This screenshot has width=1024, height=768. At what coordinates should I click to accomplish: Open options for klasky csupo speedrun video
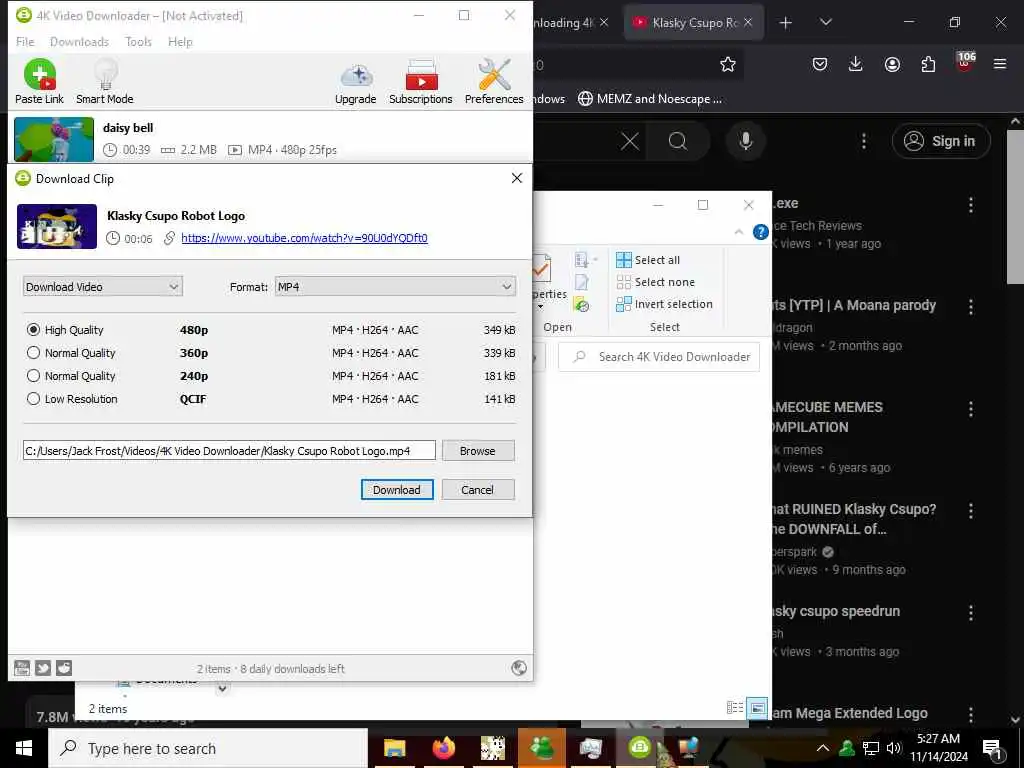pyautogui.click(x=971, y=613)
